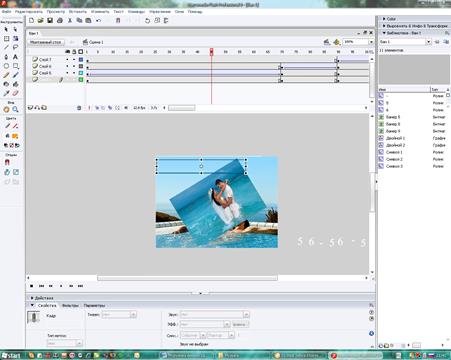The height and width of the screenshot is (360, 451).
Task: Toggle visibility dot for Слой 7
Action: (67, 60)
